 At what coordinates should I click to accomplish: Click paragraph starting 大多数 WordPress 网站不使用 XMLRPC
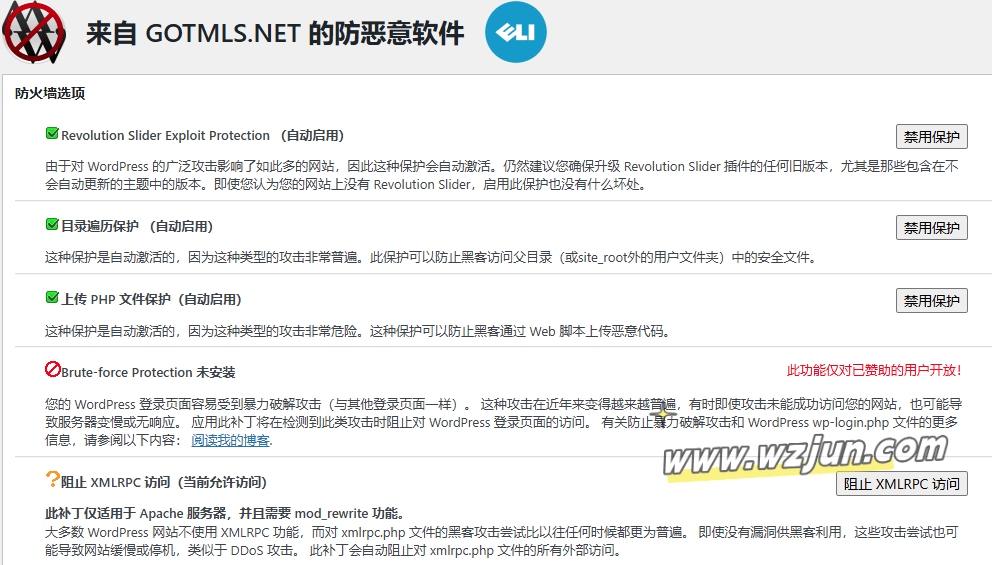coord(502,541)
